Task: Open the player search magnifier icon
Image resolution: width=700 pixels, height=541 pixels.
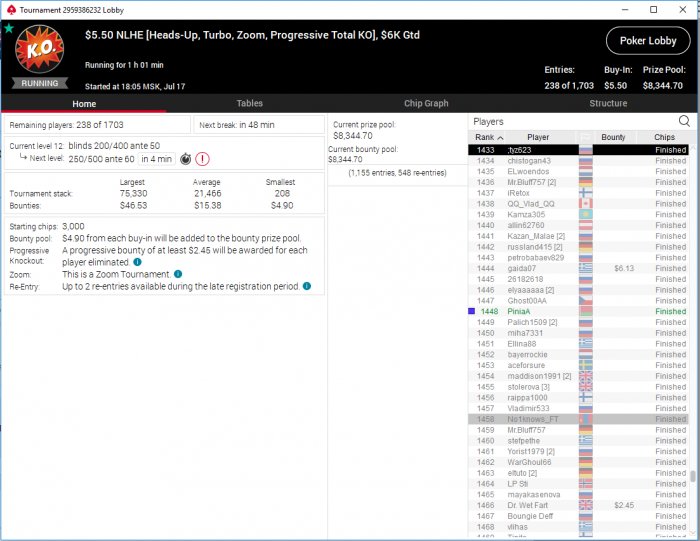Action: point(684,121)
